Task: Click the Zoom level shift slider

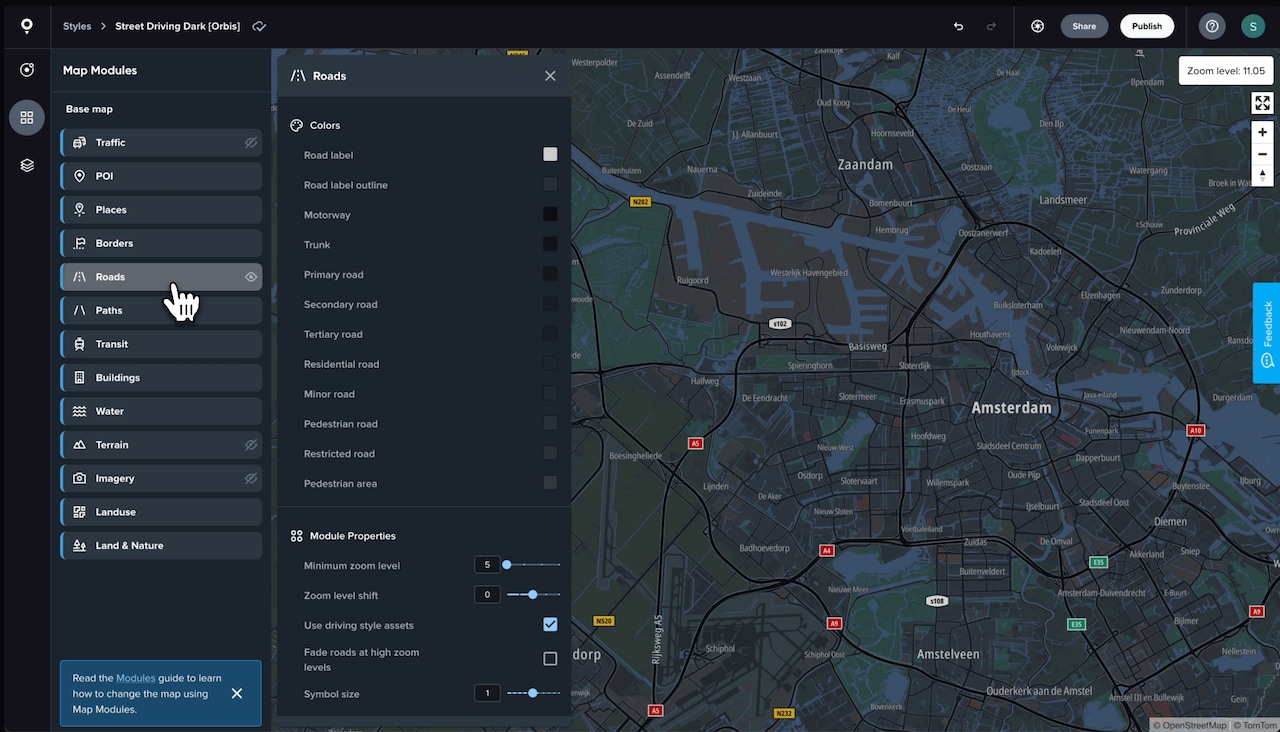Action: (533, 595)
